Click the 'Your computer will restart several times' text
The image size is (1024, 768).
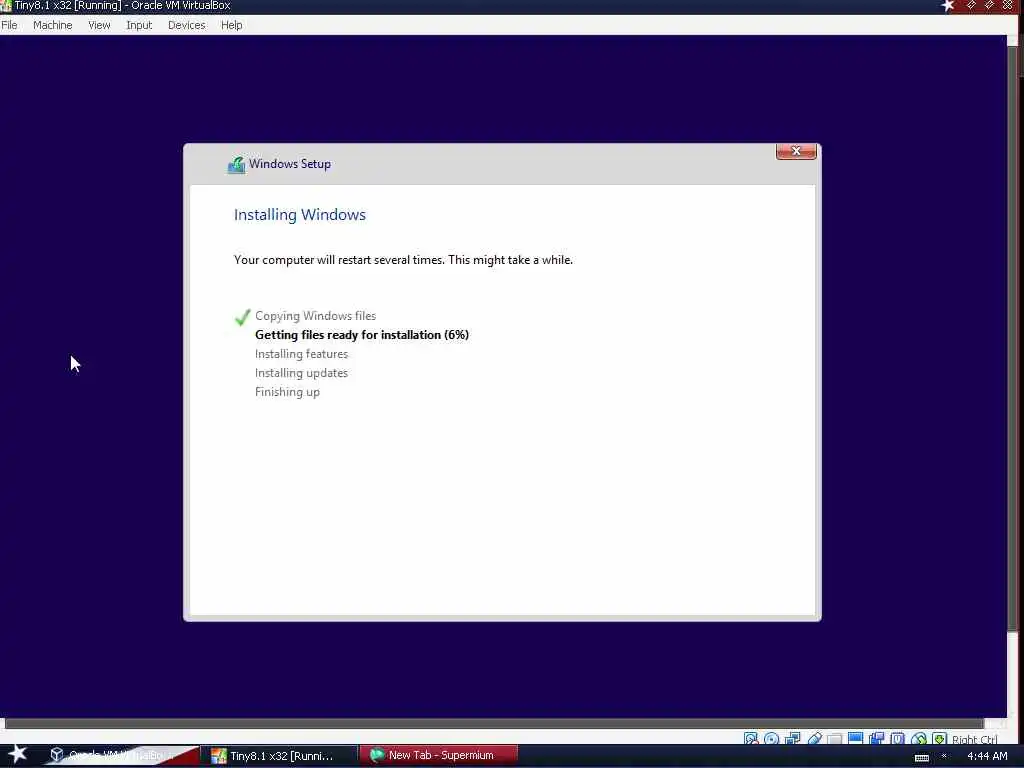403,260
